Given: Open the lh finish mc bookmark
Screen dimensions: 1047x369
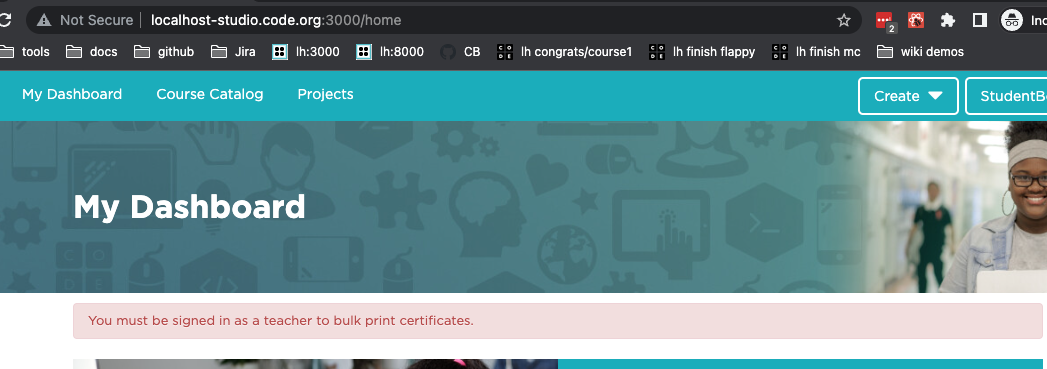Looking at the screenshot, I should click(x=816, y=51).
